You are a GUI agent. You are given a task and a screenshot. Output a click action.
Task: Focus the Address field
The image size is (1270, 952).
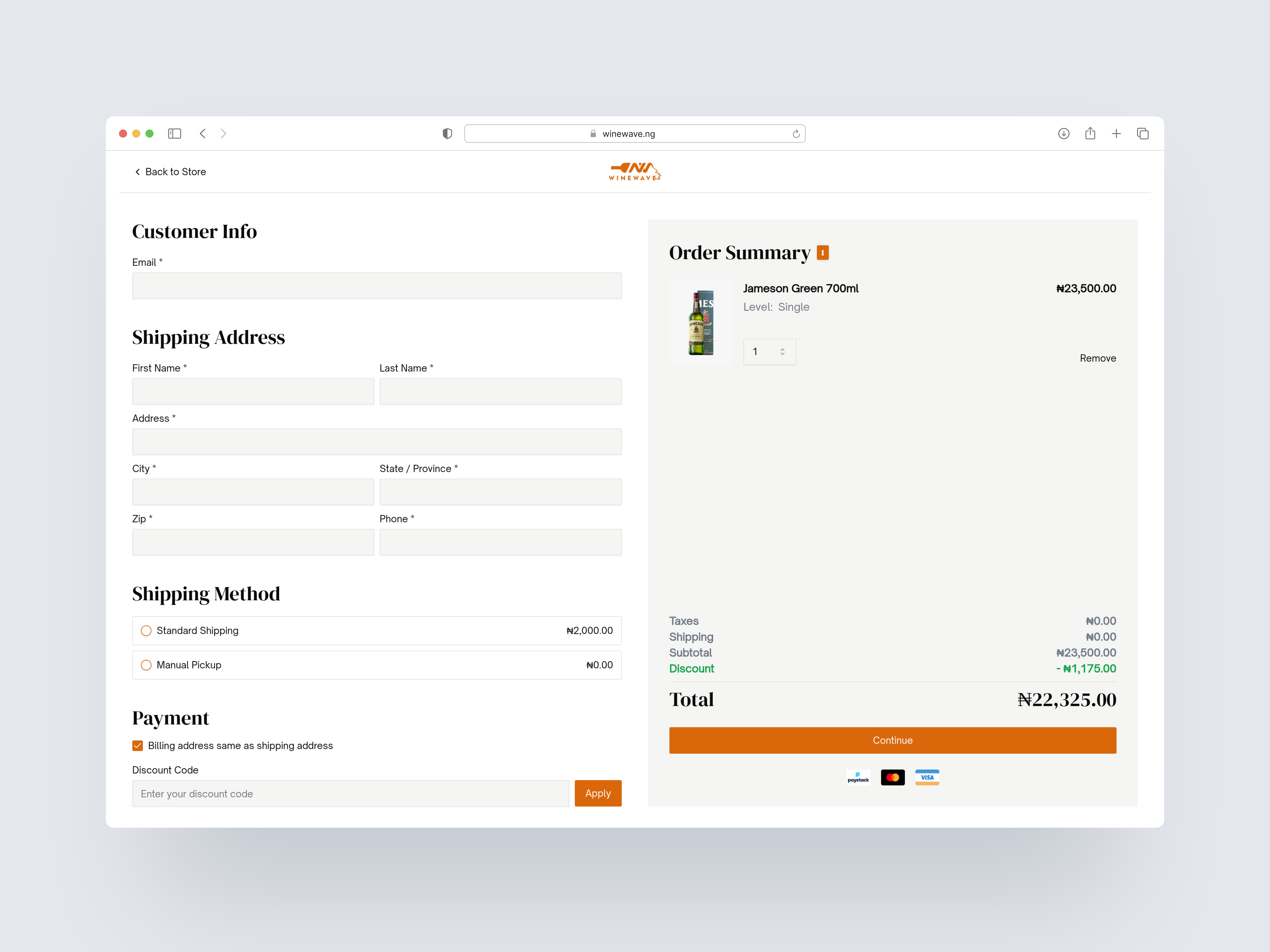tap(377, 442)
